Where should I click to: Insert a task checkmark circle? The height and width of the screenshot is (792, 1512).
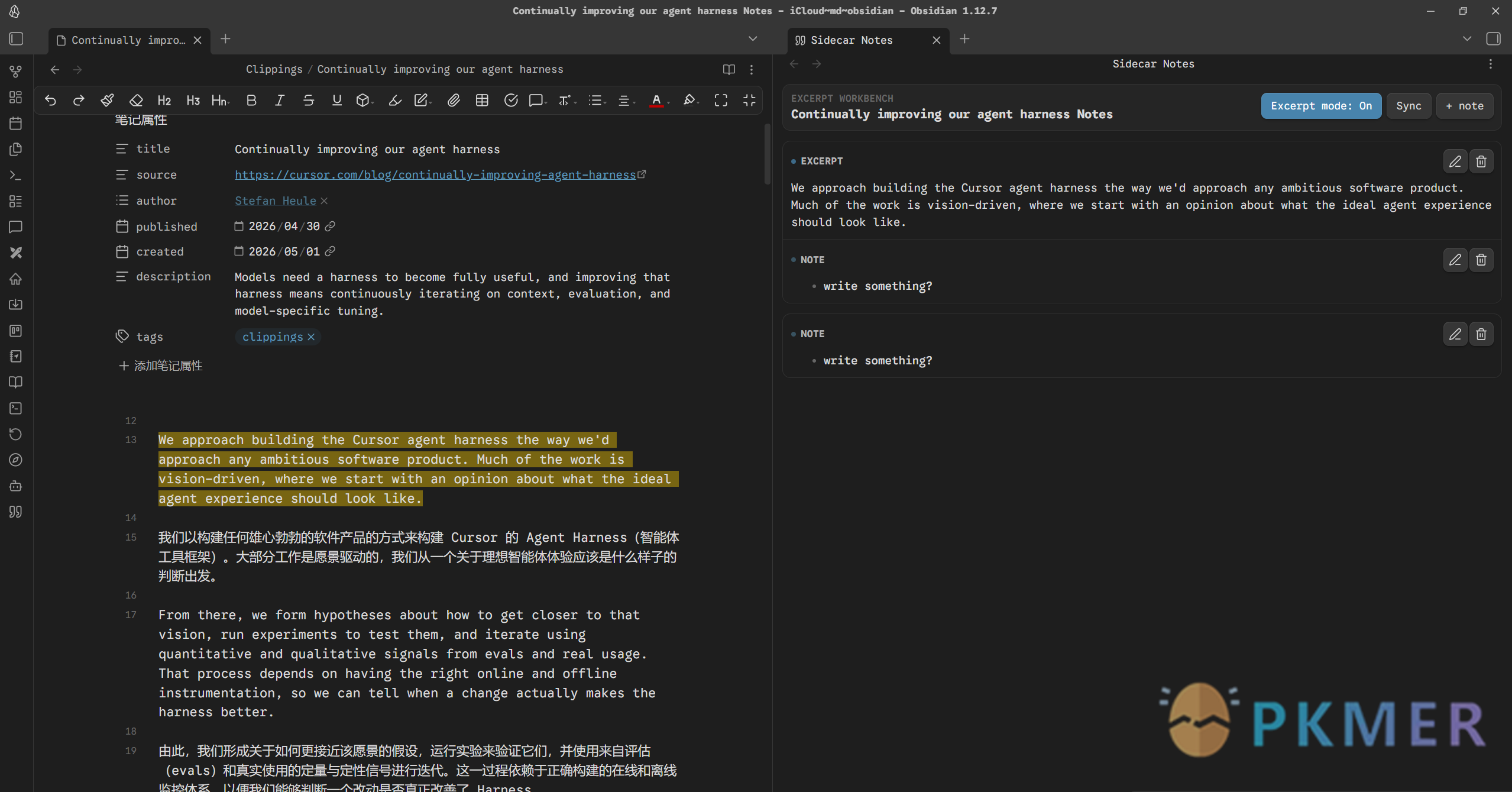[511, 101]
